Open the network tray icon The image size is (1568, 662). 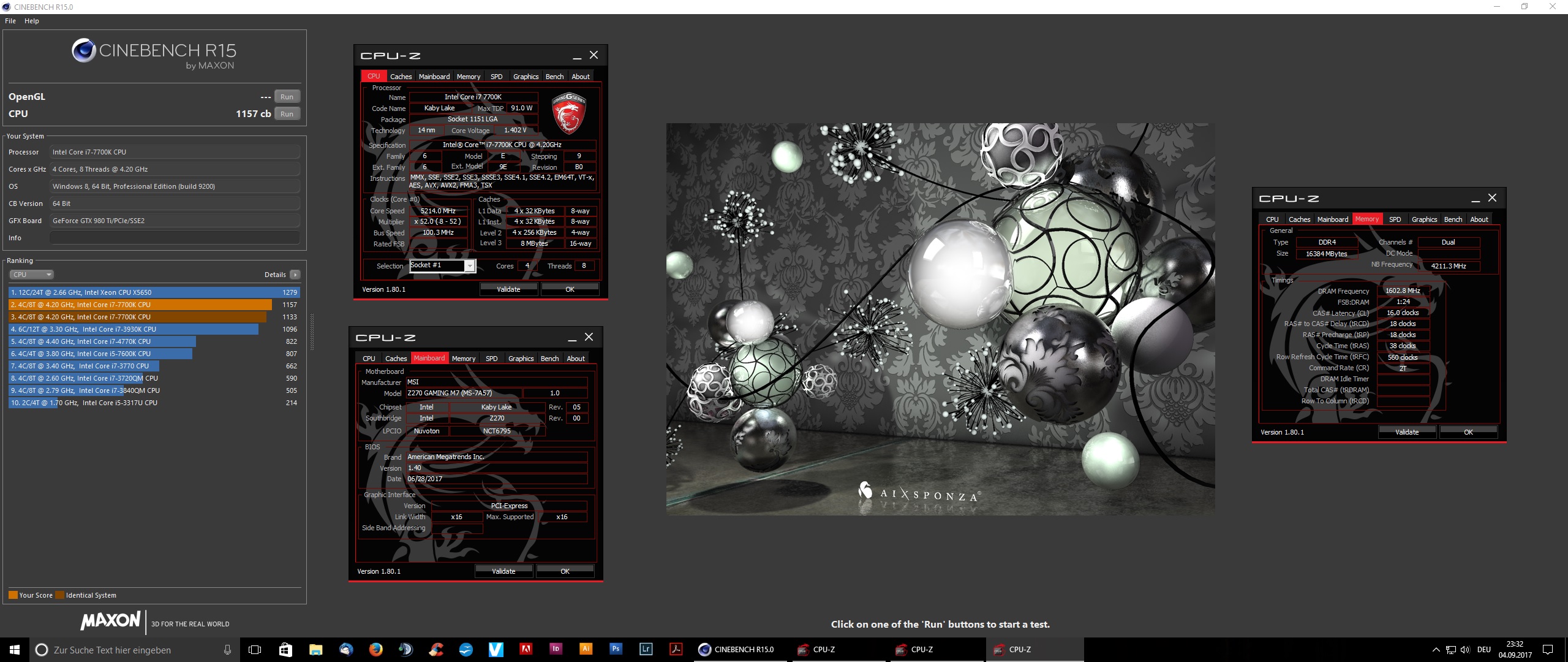pyautogui.click(x=1450, y=650)
